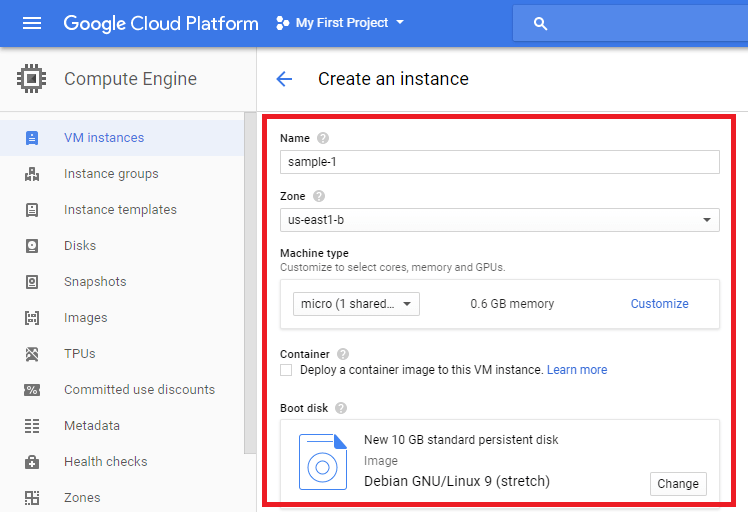Click the Images sidebar icon

(x=32, y=318)
